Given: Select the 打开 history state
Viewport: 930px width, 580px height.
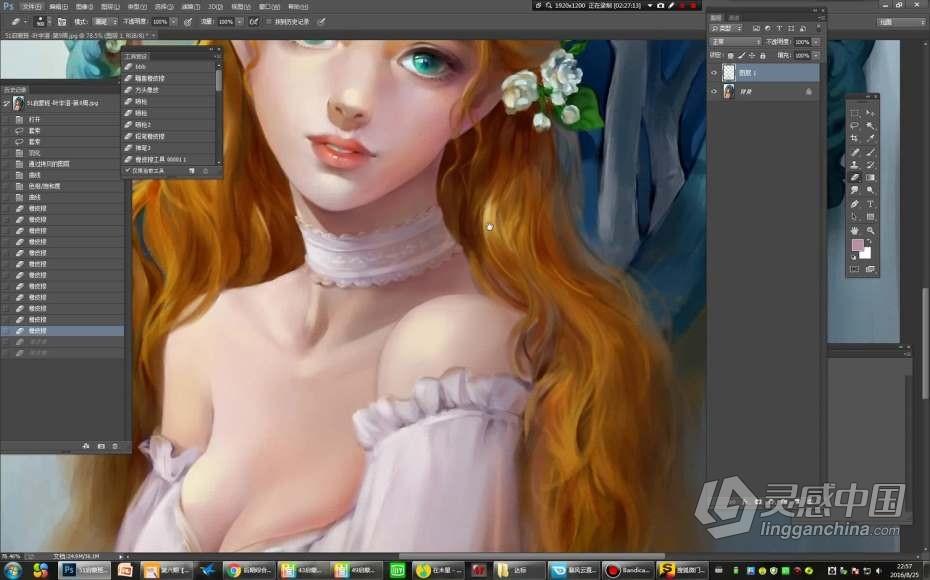Looking at the screenshot, I should pyautogui.click(x=62, y=120).
